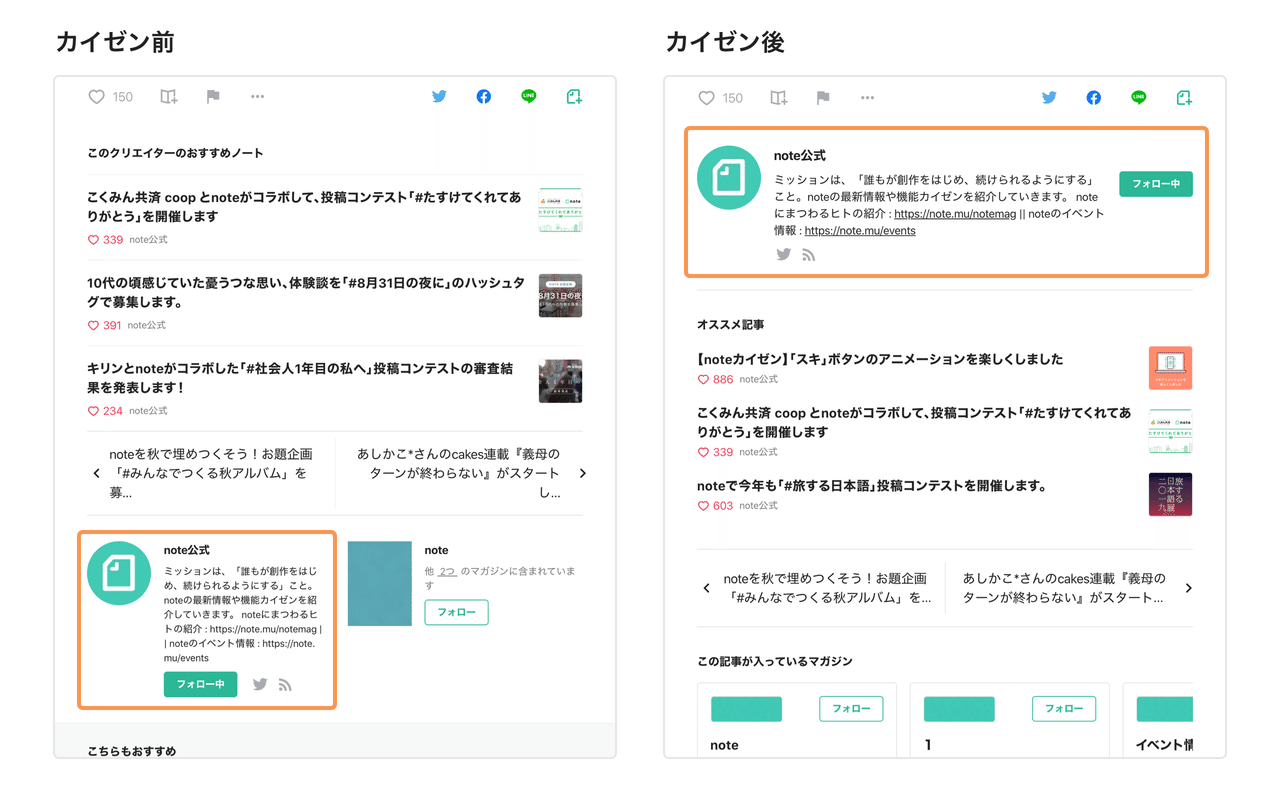Go to the next article arrow in the カイゼン後 panel
Image resolution: width=1280 pixels, height=812 pixels.
coord(1189,588)
